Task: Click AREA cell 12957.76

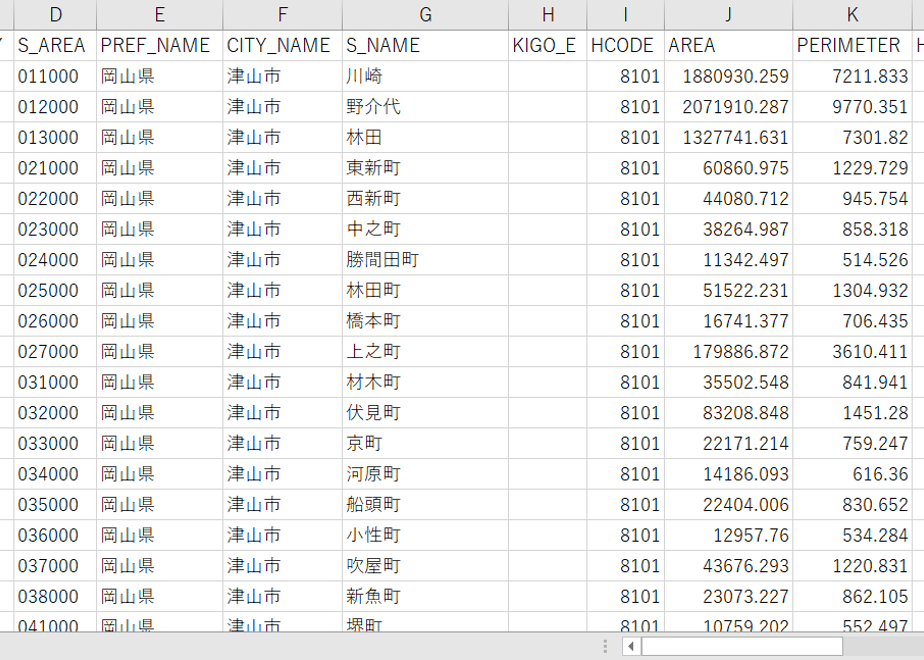Action: (729, 536)
